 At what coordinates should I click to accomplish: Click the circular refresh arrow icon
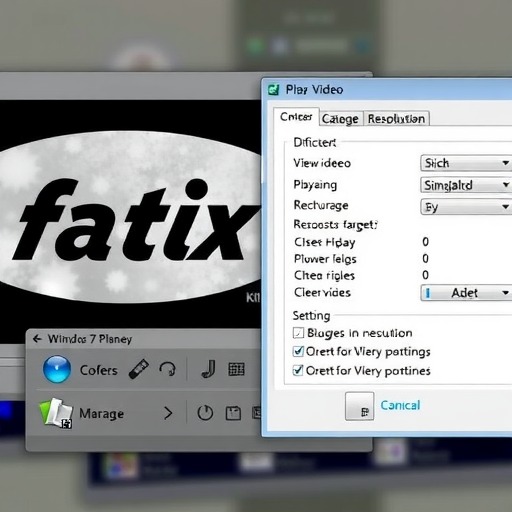coord(167,369)
